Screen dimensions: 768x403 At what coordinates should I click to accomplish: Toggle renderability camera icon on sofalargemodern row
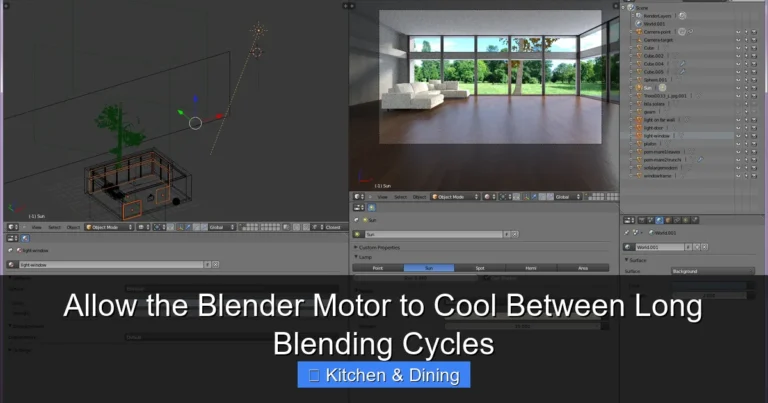[x=754, y=167]
